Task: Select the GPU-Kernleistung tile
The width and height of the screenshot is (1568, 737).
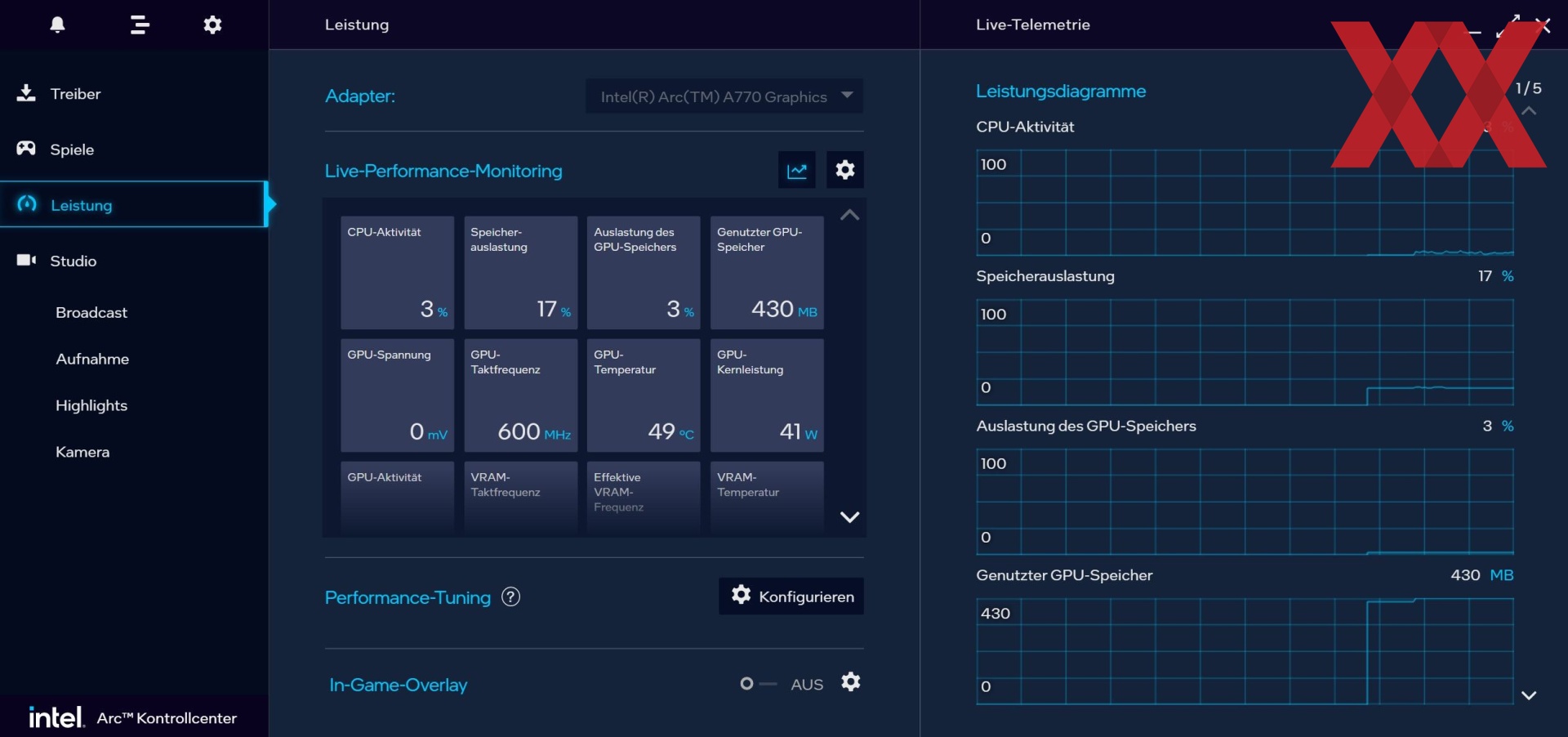Action: 767,395
